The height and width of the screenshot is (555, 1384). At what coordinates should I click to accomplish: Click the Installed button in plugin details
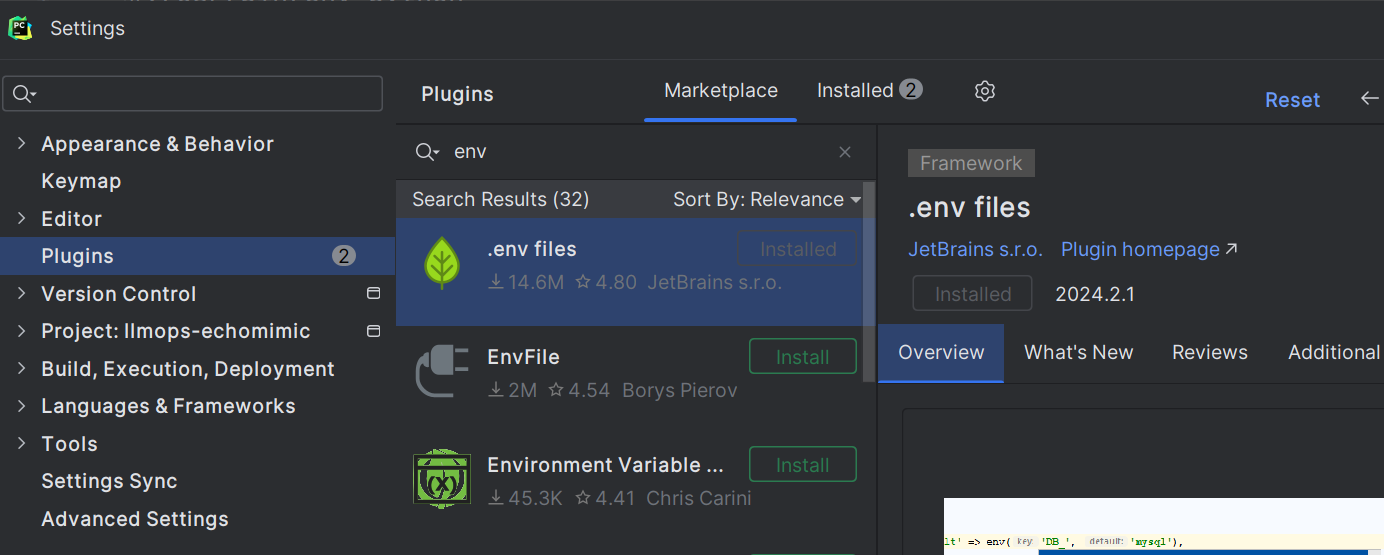pos(973,294)
